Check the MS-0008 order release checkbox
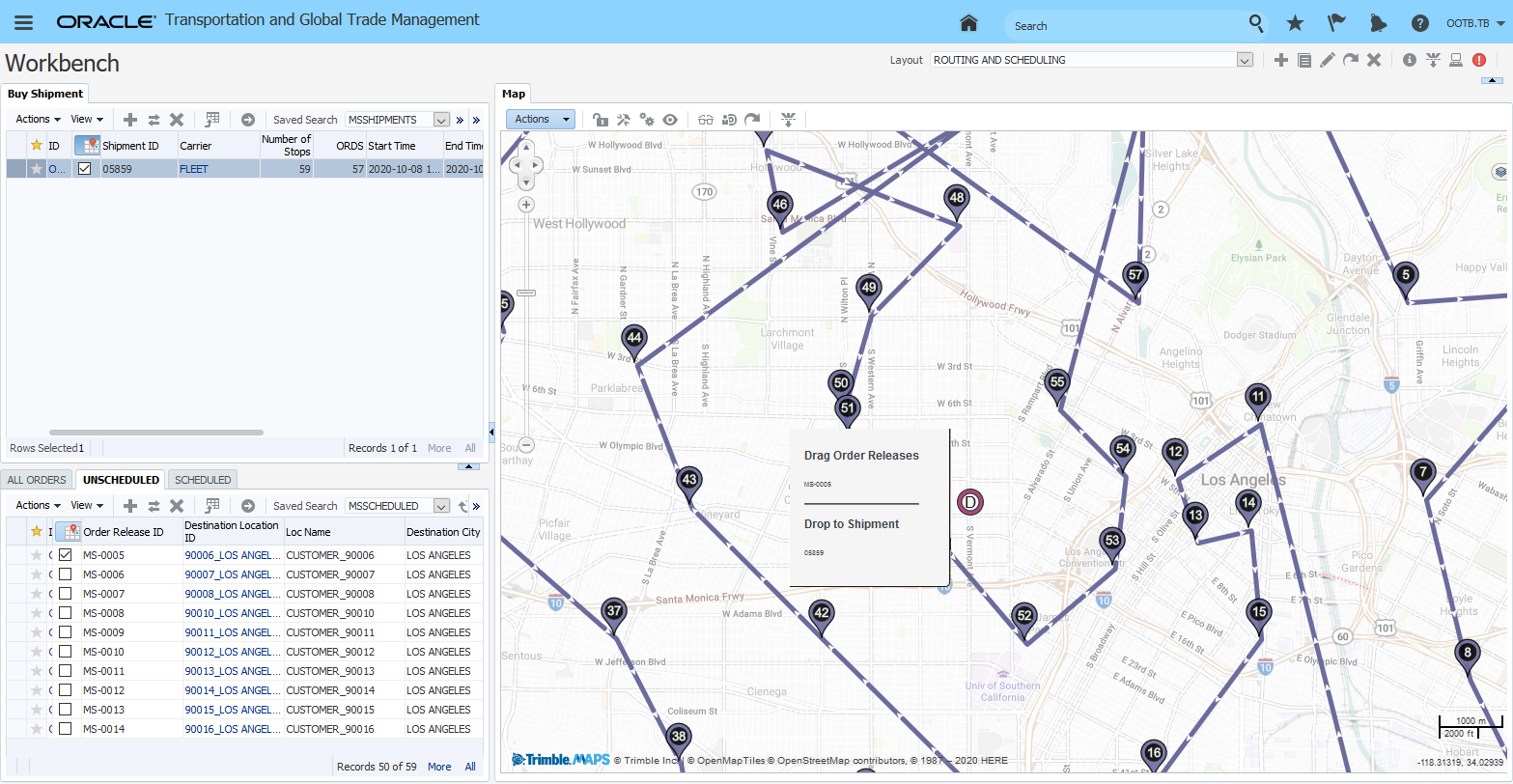 [65, 613]
